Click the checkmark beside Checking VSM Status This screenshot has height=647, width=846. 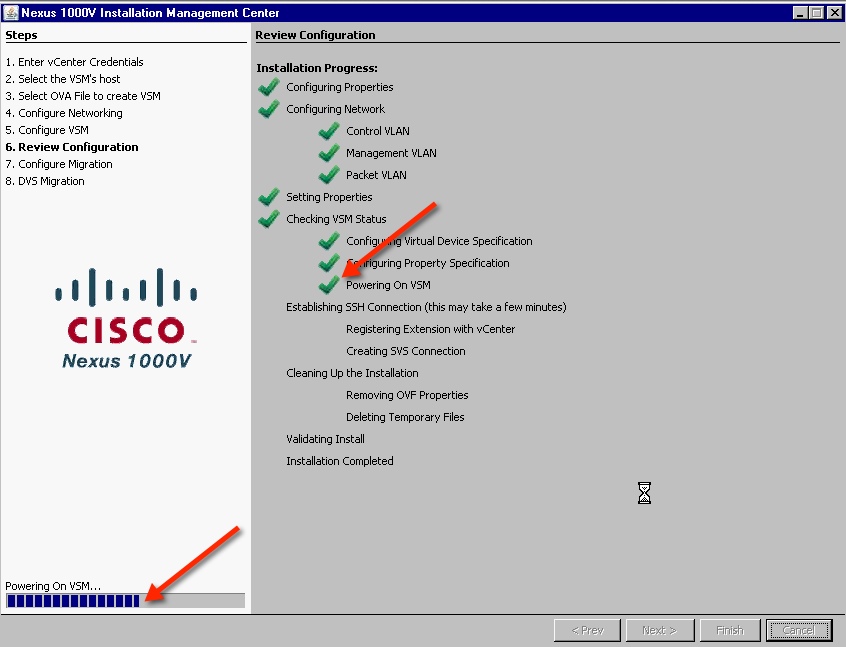click(269, 219)
